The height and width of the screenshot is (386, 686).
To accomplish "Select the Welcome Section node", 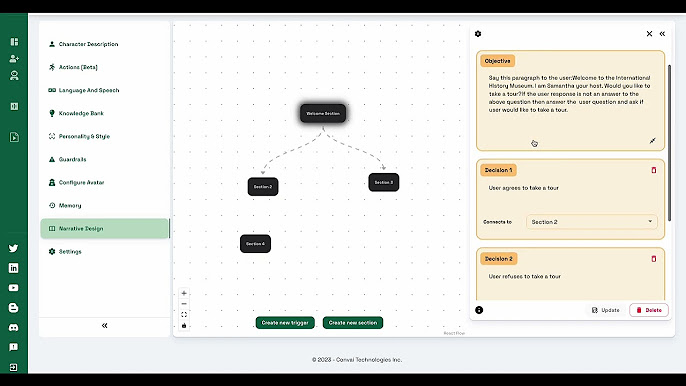I will pos(323,113).
